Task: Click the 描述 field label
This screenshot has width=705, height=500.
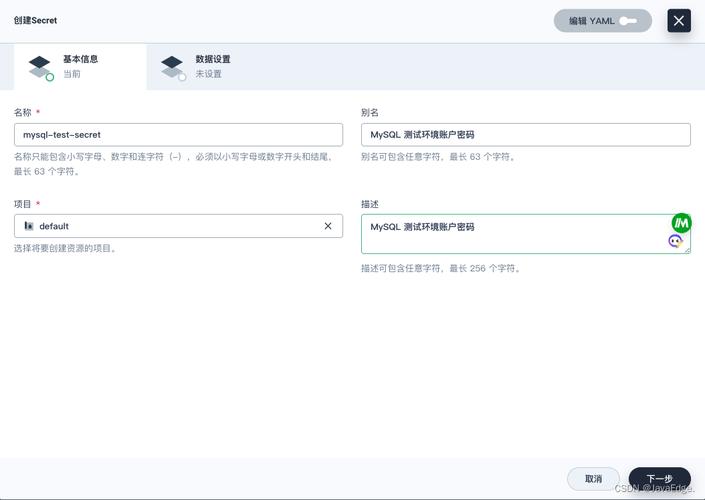Action: (370, 204)
